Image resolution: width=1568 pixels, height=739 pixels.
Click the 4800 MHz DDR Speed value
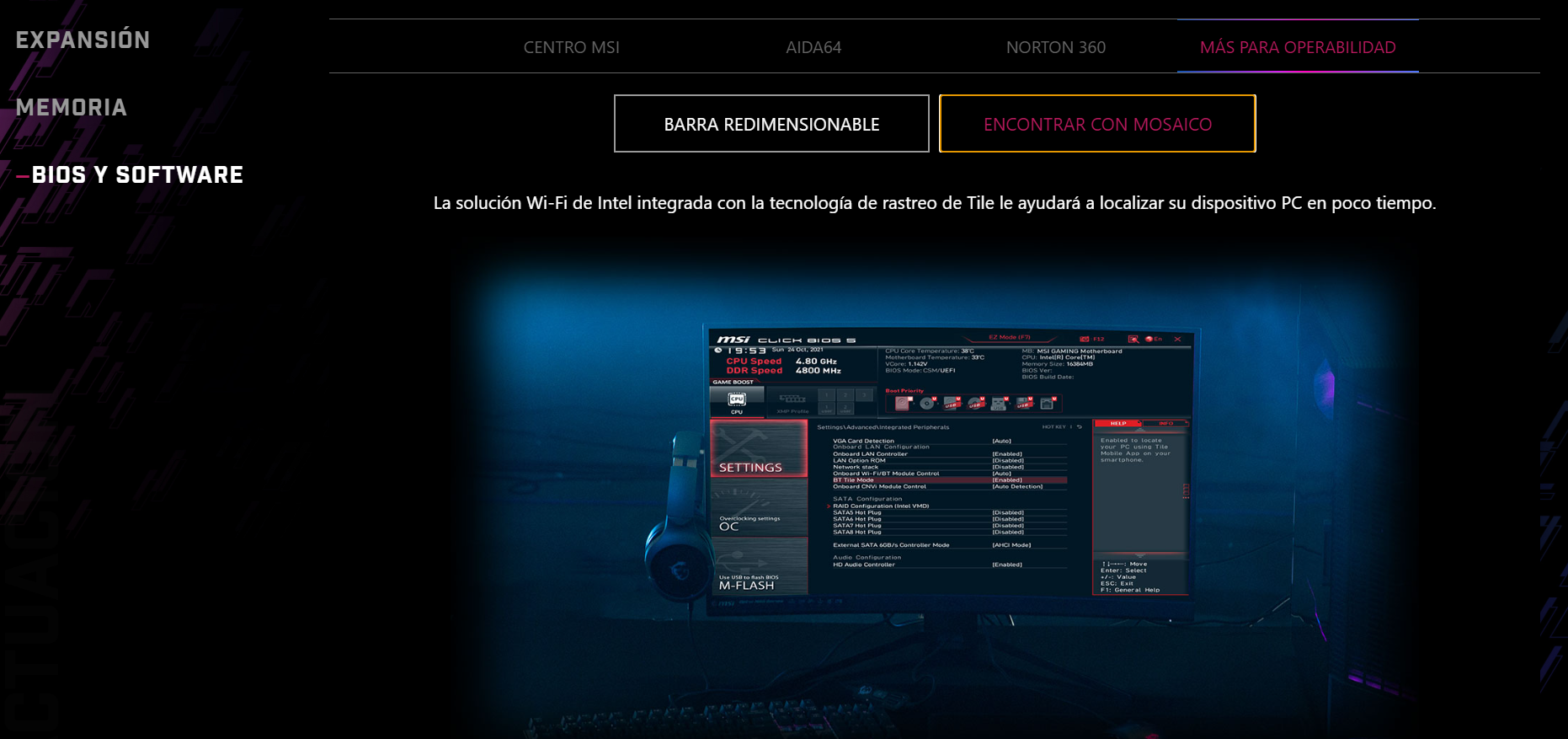tap(818, 371)
